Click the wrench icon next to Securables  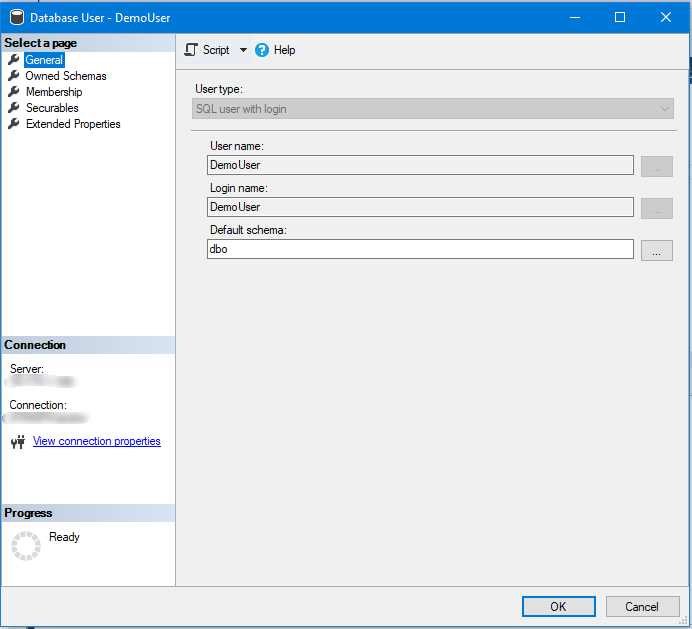pos(14,107)
